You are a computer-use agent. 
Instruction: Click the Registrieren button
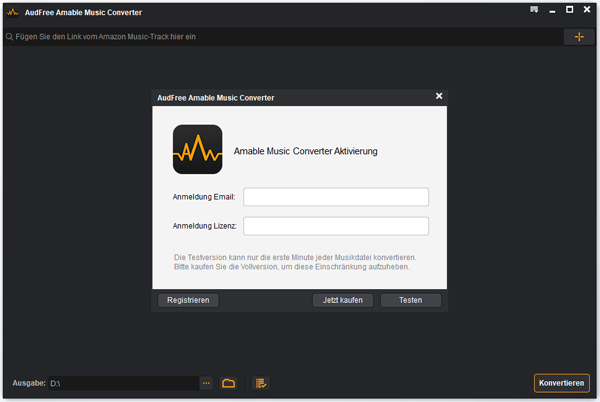[x=188, y=300]
